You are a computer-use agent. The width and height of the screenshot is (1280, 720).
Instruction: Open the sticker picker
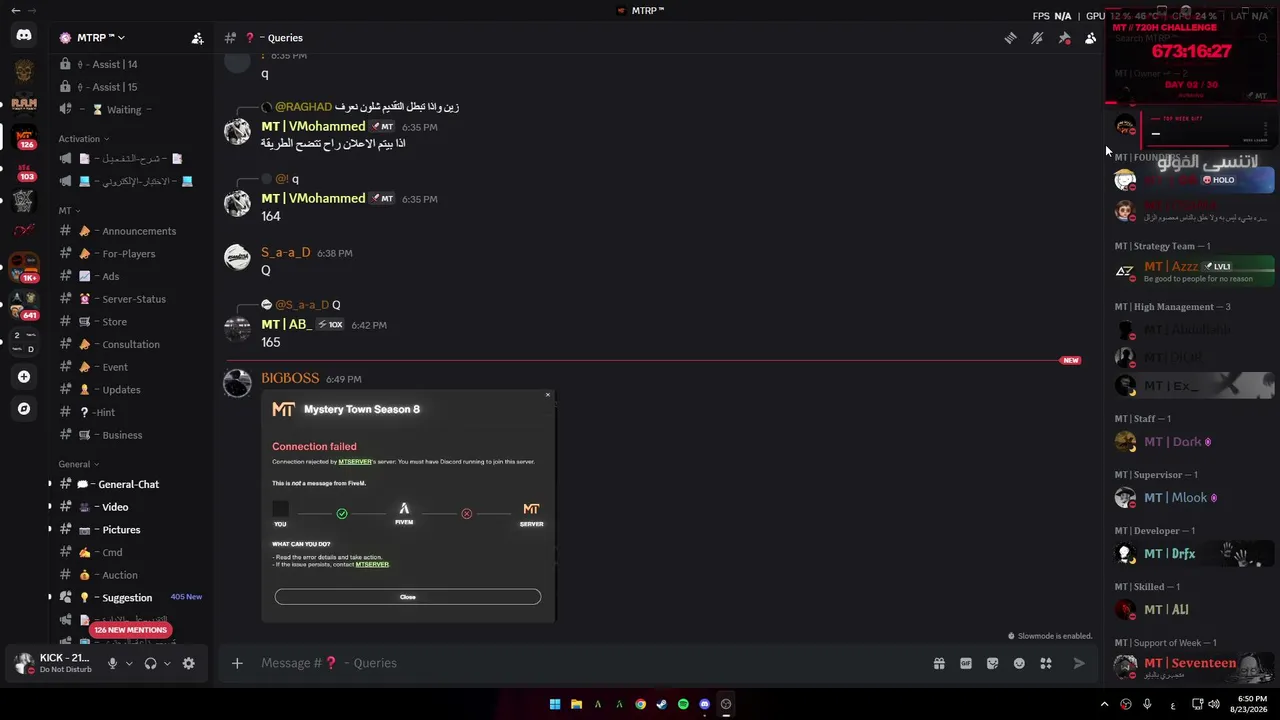coord(992,663)
